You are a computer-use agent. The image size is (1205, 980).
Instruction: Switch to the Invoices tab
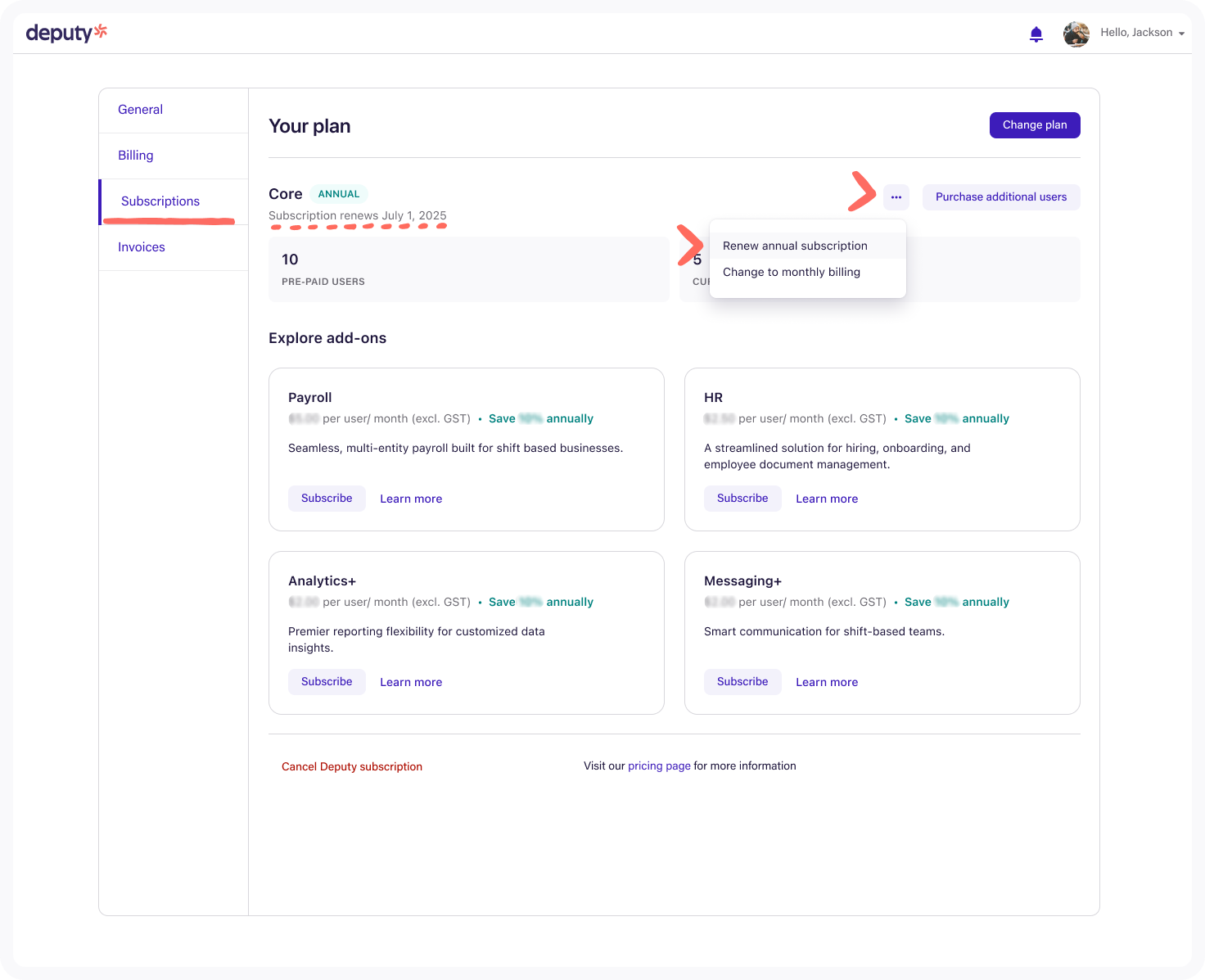tap(142, 247)
